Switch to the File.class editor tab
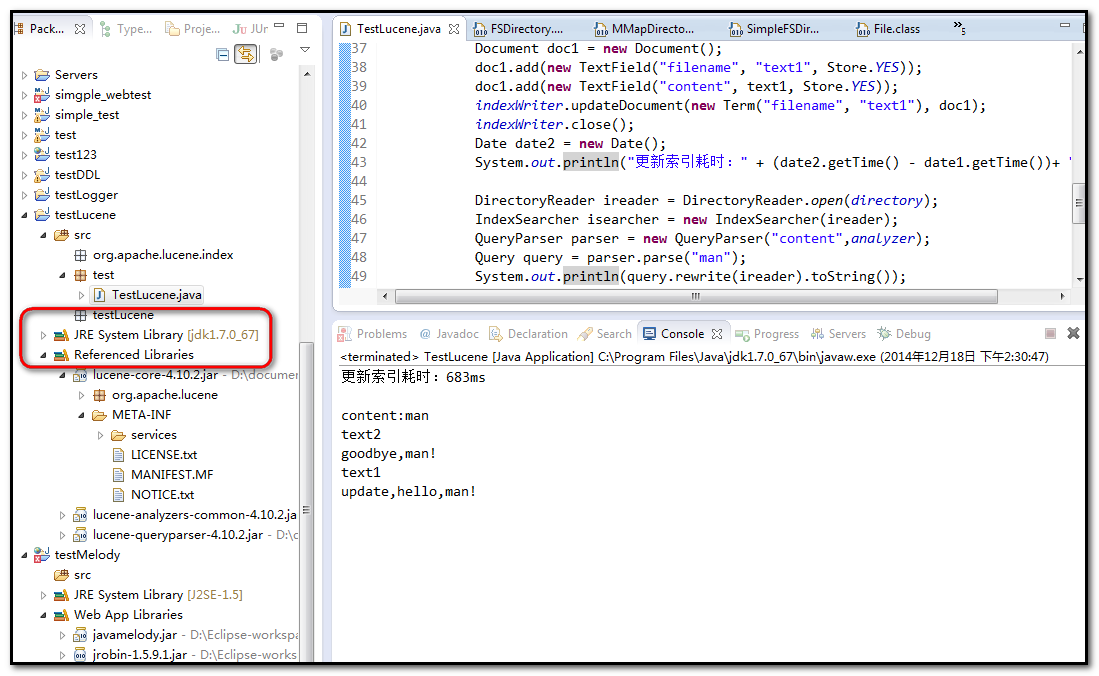This screenshot has width=1099, height=676. (x=888, y=29)
